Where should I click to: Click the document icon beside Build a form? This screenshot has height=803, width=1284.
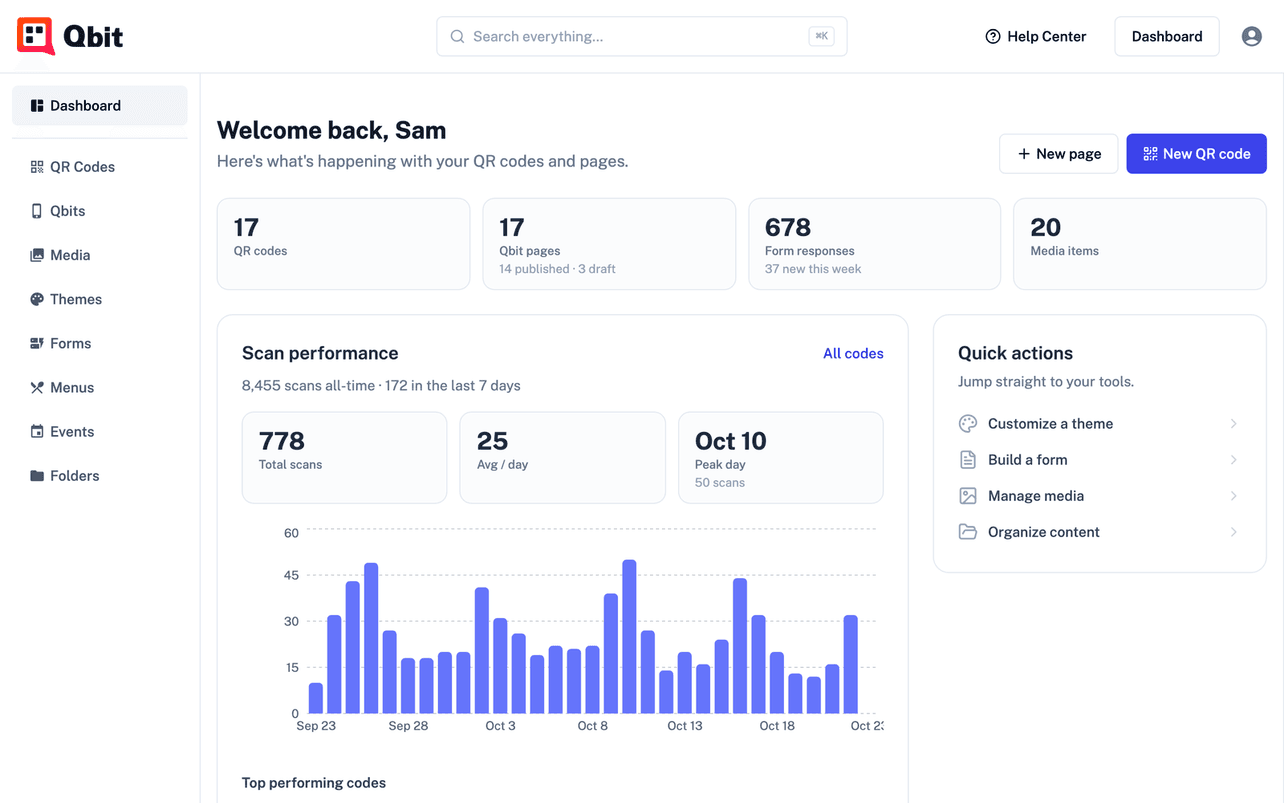tap(967, 460)
